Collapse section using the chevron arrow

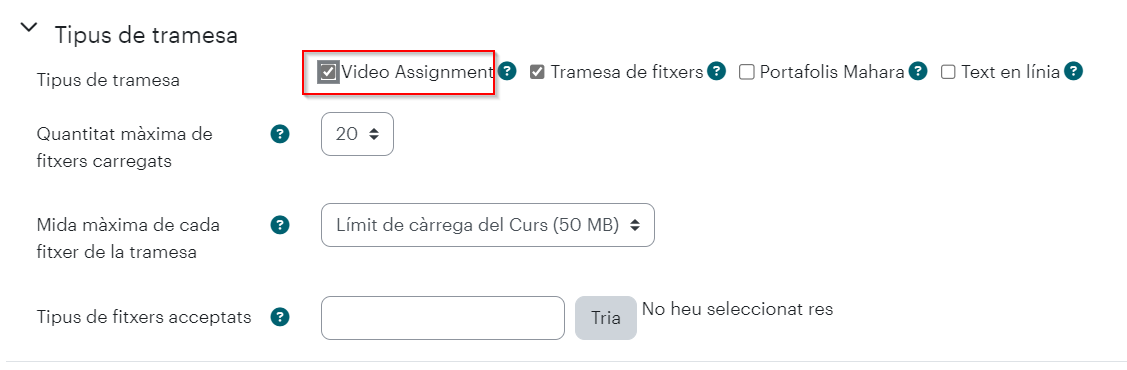pos(29,27)
